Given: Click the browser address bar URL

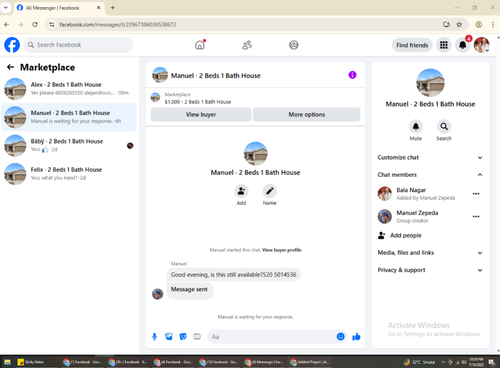Looking at the screenshot, I should tap(118, 25).
